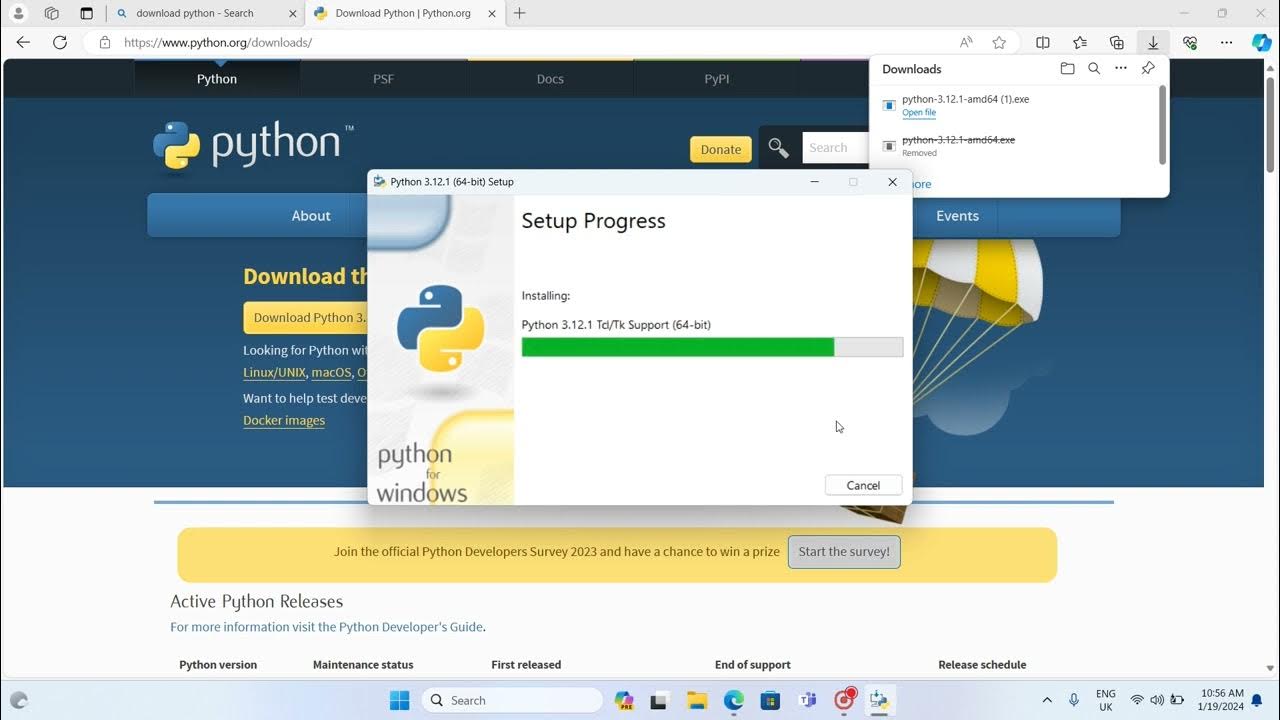Image resolution: width=1280 pixels, height=720 pixels.
Task: Click the Python top navigation tab
Action: [x=217, y=79]
